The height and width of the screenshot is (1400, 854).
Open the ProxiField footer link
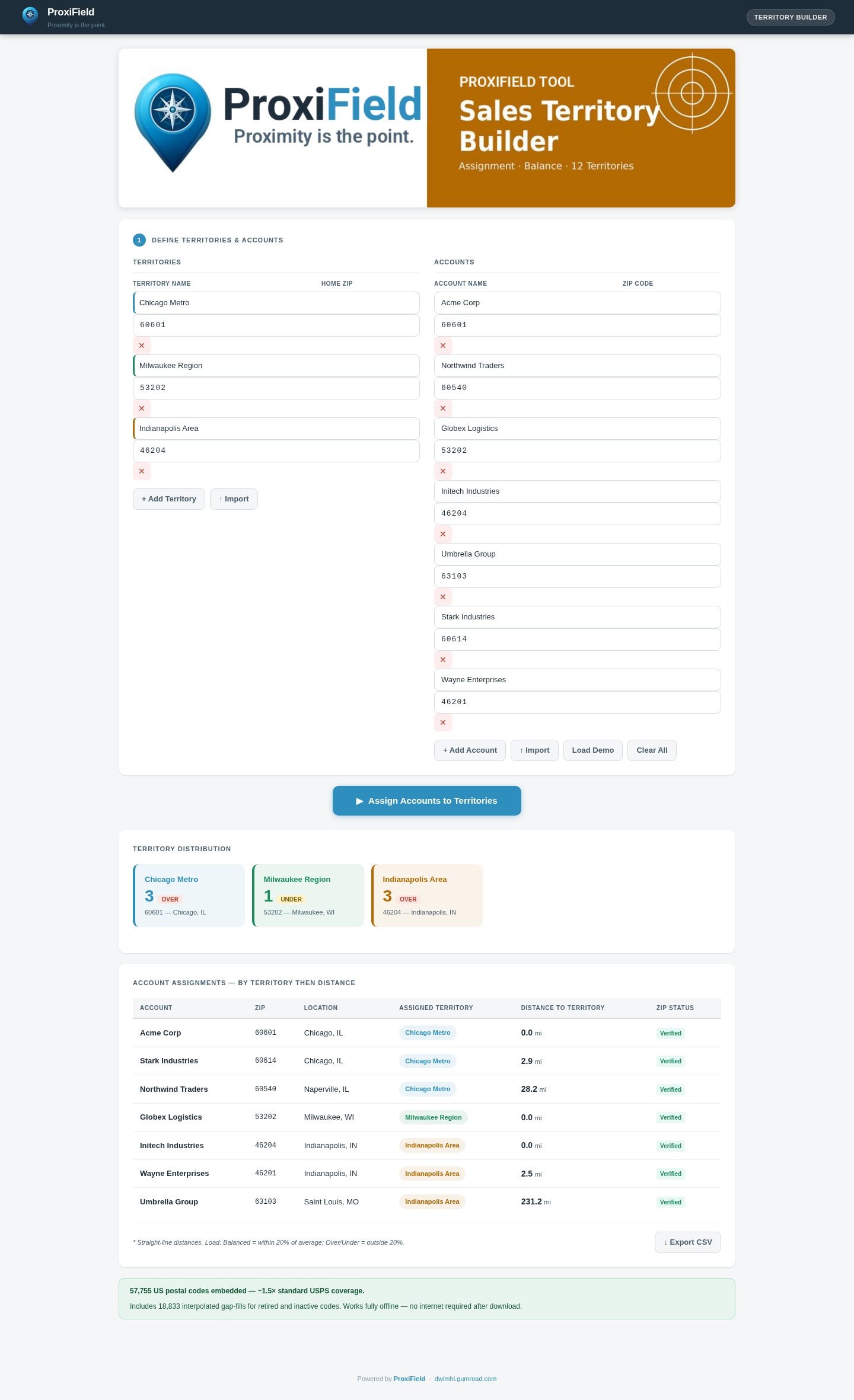[x=409, y=1379]
